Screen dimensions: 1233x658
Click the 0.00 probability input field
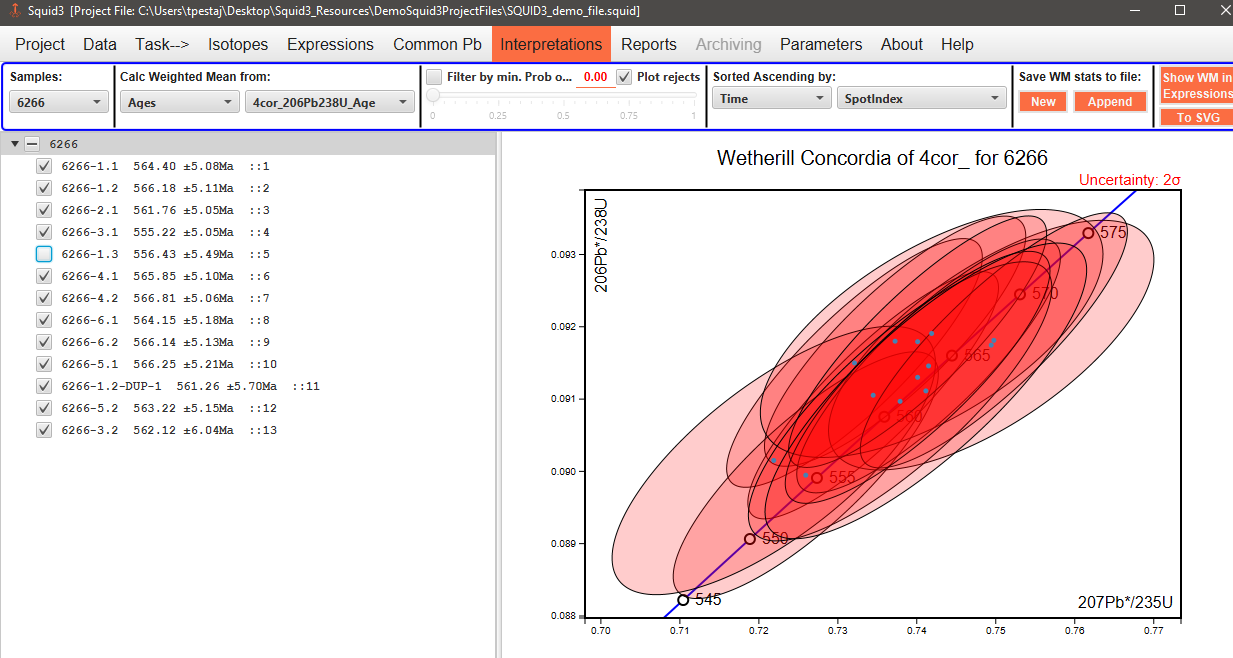click(598, 76)
